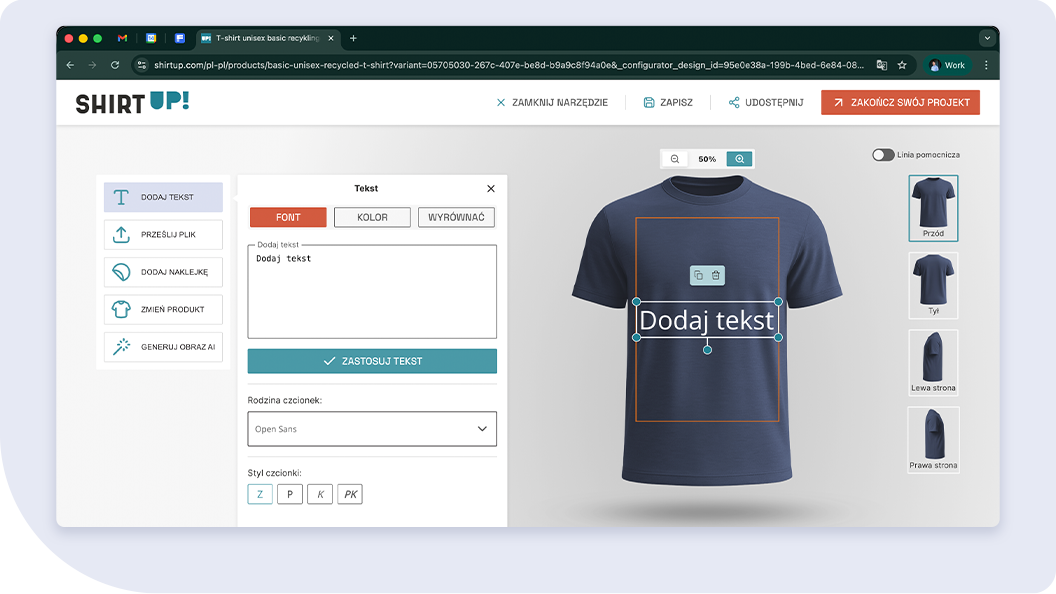The image size is (1056, 594).
Task: Duplicate the selected text element
Action: 698,275
